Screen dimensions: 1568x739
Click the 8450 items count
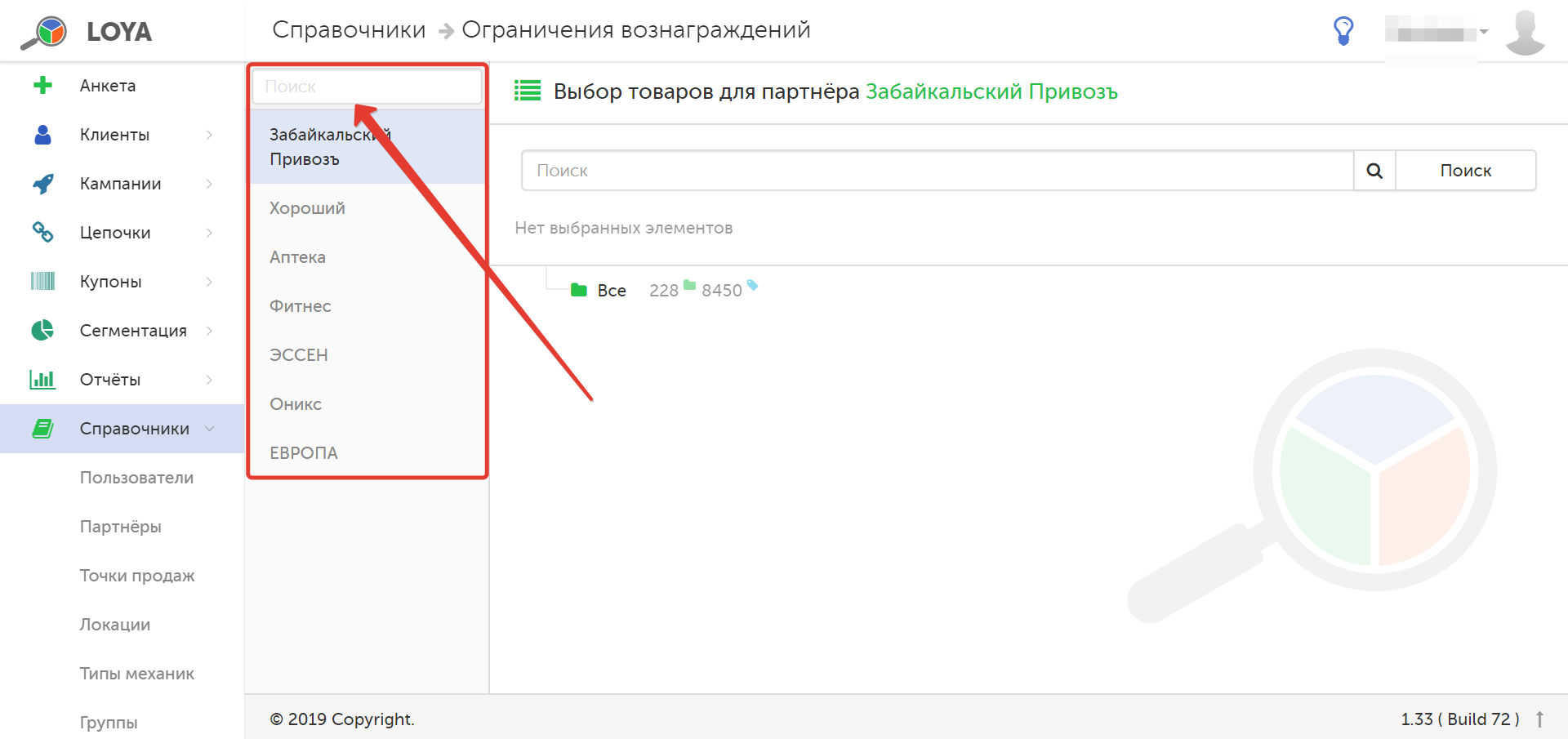click(x=721, y=291)
